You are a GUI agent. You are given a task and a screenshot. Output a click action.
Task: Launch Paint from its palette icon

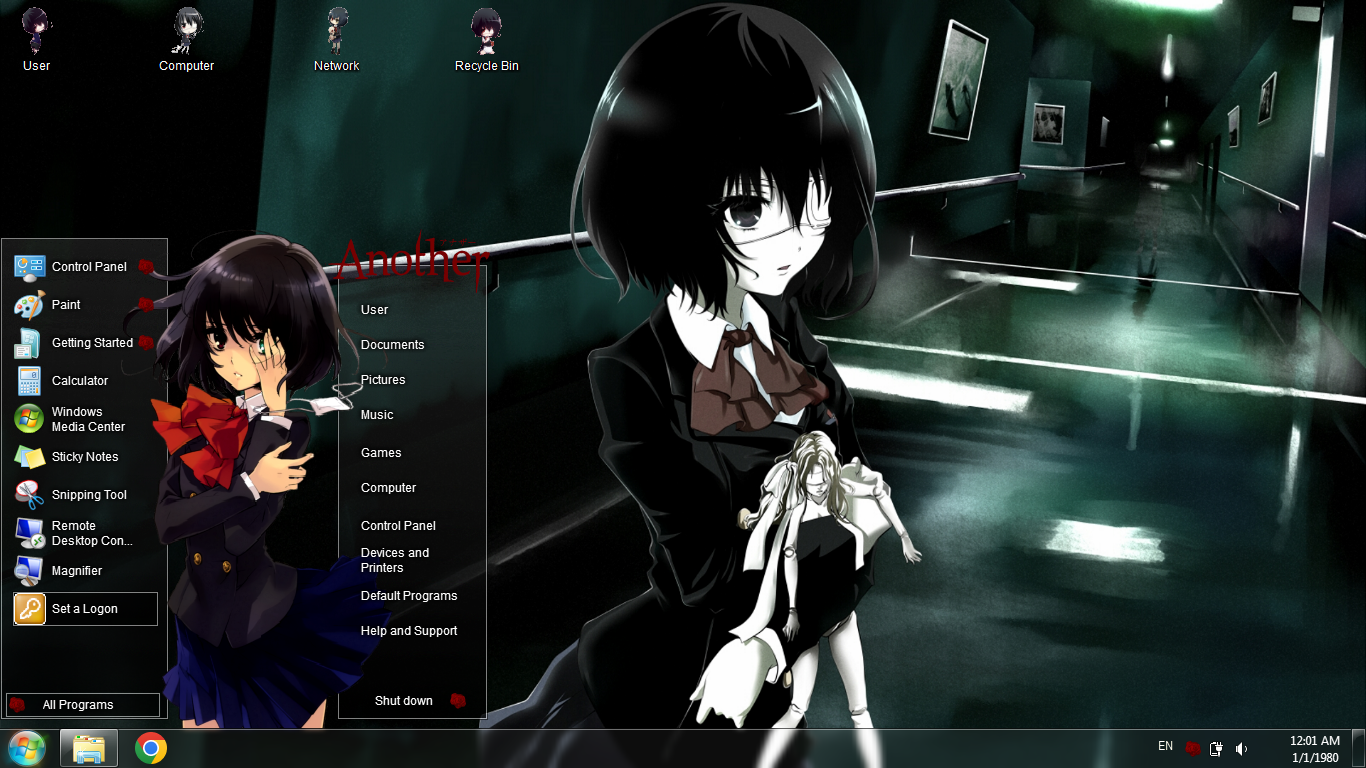(x=29, y=305)
